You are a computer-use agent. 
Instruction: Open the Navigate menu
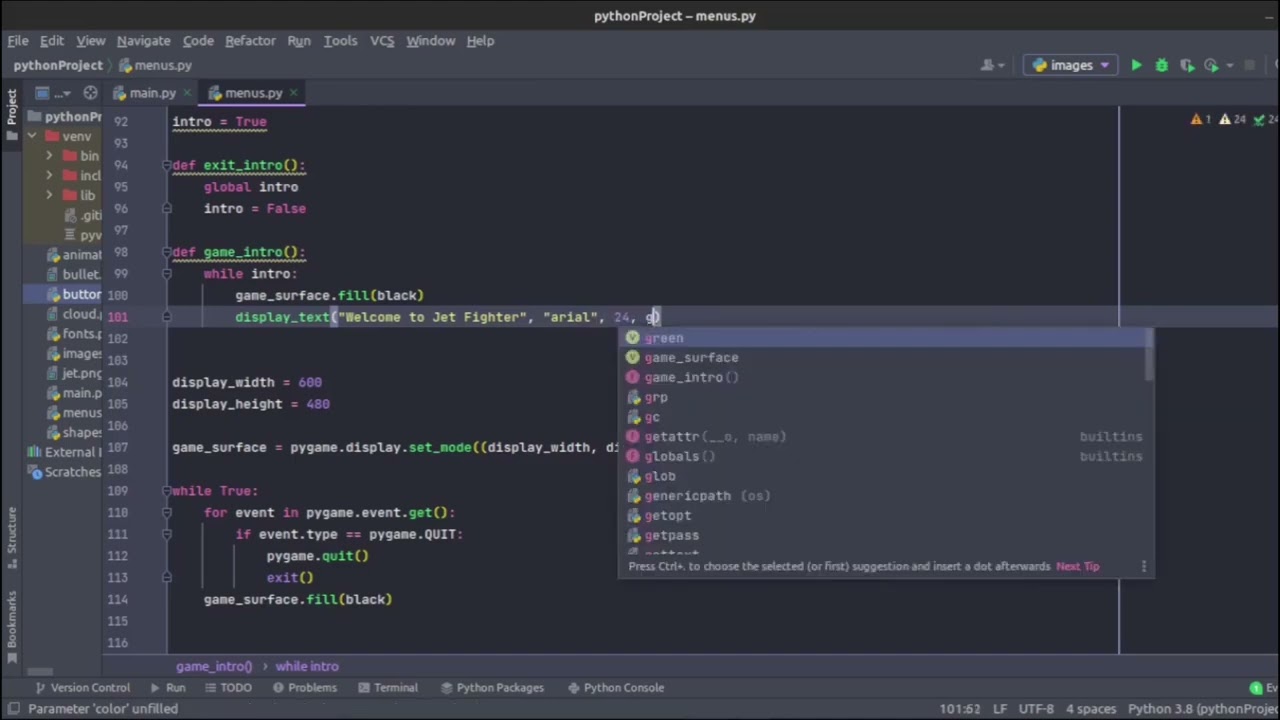click(143, 41)
